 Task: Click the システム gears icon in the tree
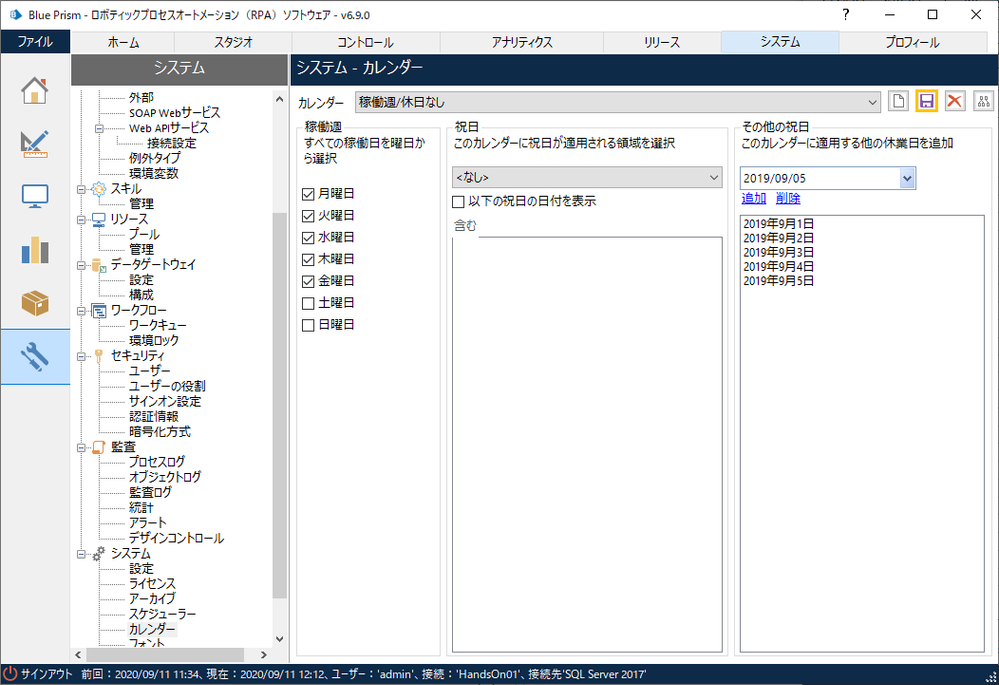[98, 554]
